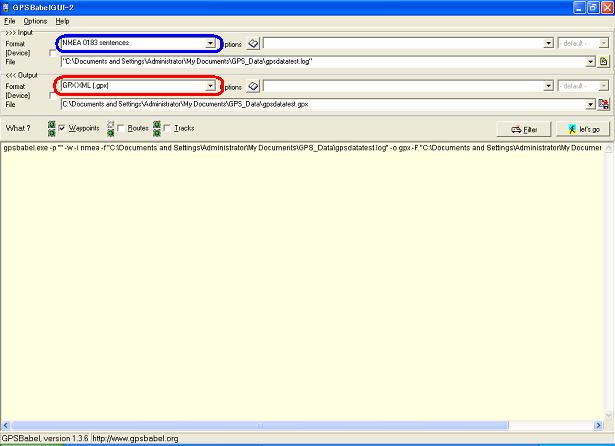Expand the input file history dropdown arrow
615x446 pixels.
click(x=590, y=62)
